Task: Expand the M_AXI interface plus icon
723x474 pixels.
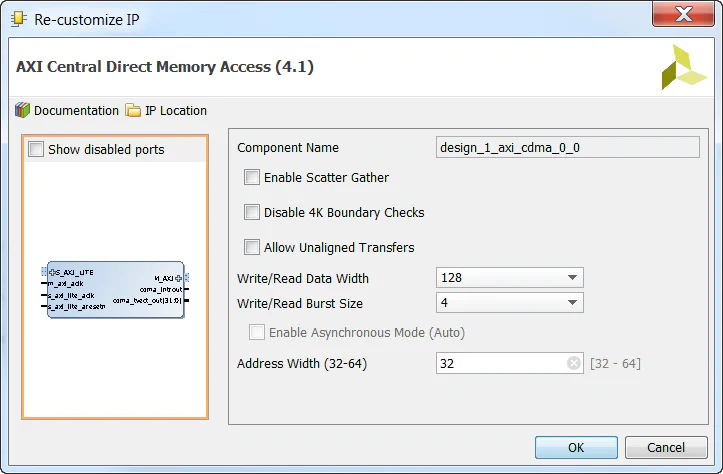Action: (x=178, y=278)
